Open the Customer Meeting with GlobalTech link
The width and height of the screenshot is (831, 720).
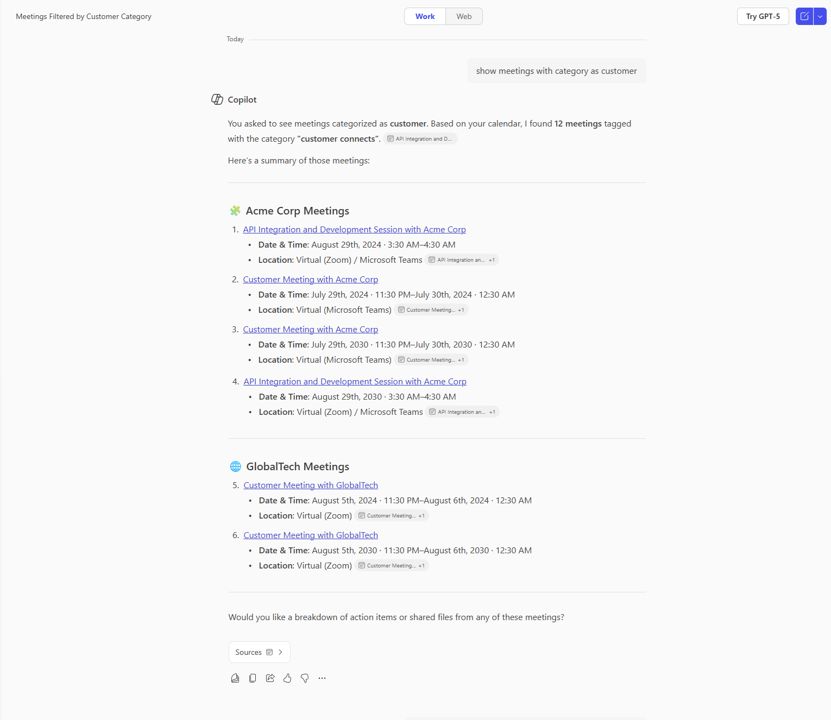310,484
